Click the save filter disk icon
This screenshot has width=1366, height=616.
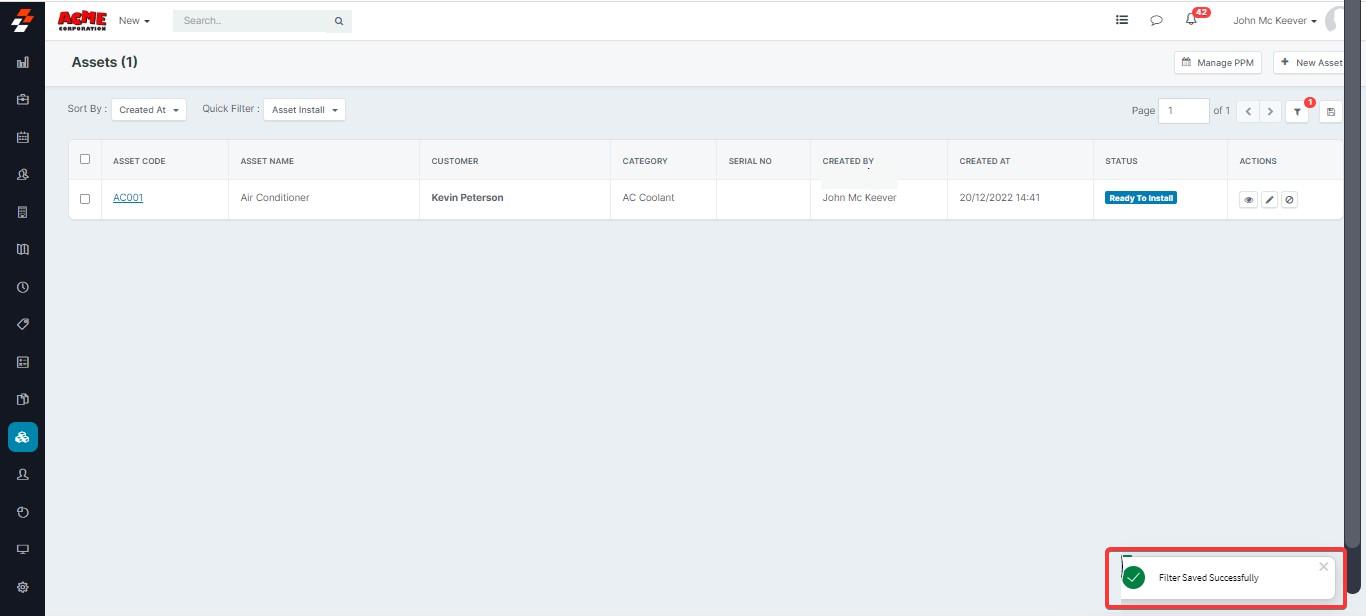(1330, 111)
